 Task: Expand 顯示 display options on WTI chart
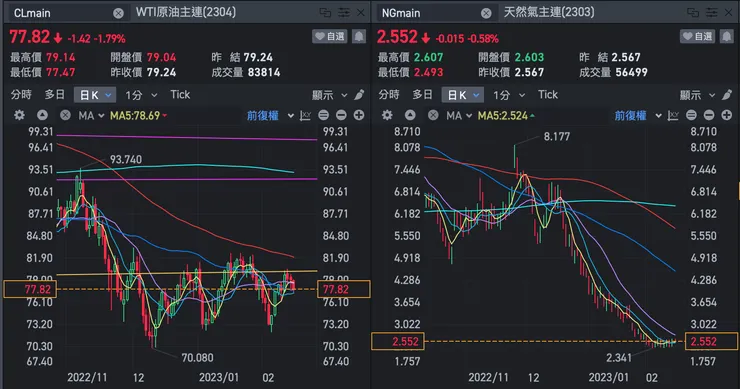[x=329, y=95]
